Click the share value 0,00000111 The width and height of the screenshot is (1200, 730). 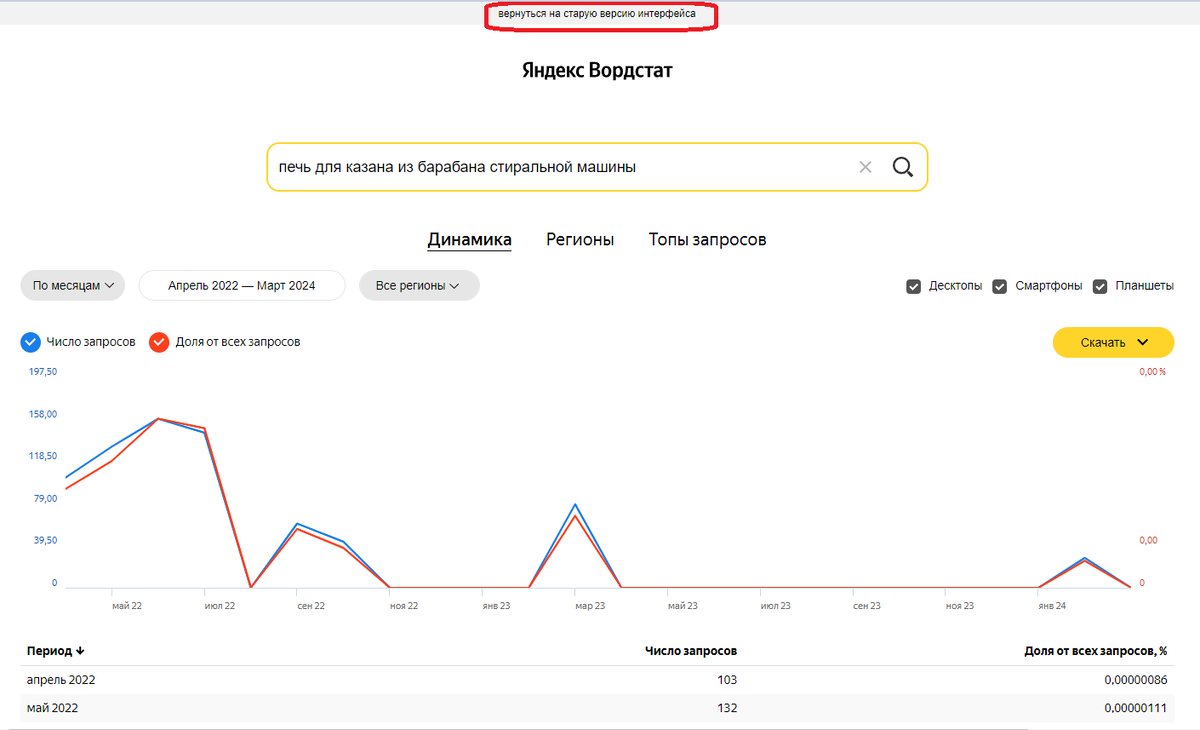coord(1136,708)
